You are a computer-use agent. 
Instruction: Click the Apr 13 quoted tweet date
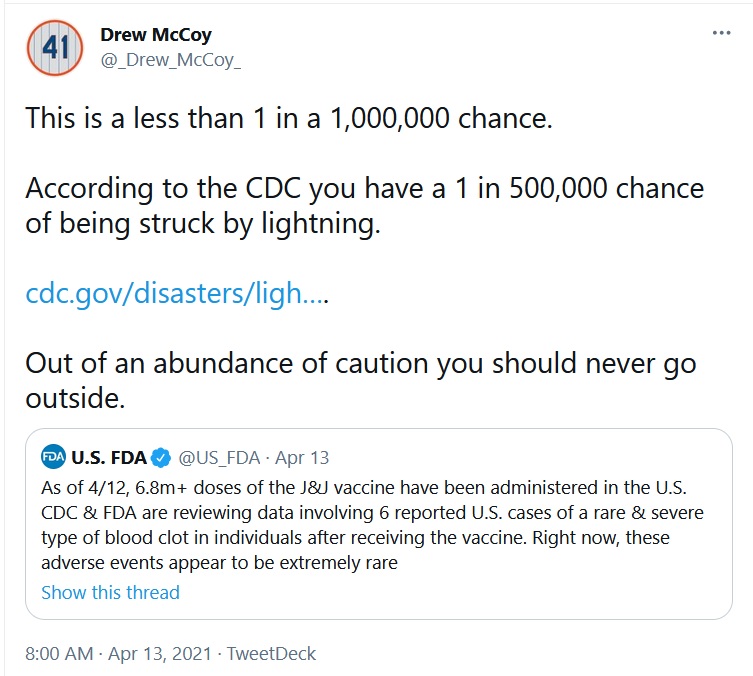[x=302, y=458]
